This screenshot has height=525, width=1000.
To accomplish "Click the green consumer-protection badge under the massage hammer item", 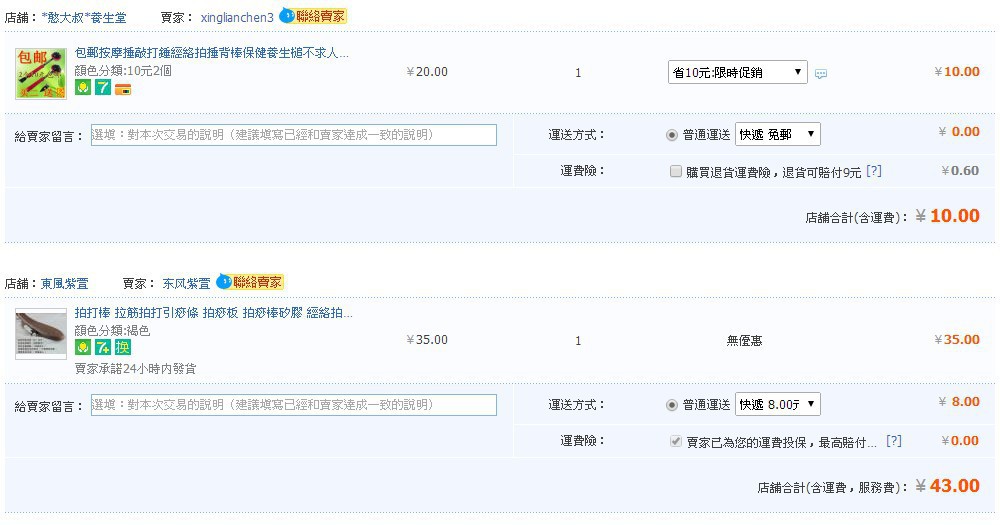I will click(83, 87).
